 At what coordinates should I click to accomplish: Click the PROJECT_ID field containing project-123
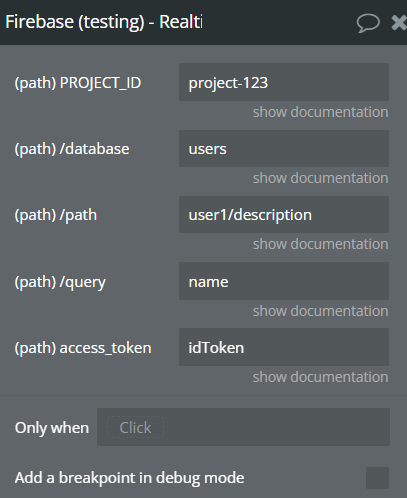click(284, 82)
